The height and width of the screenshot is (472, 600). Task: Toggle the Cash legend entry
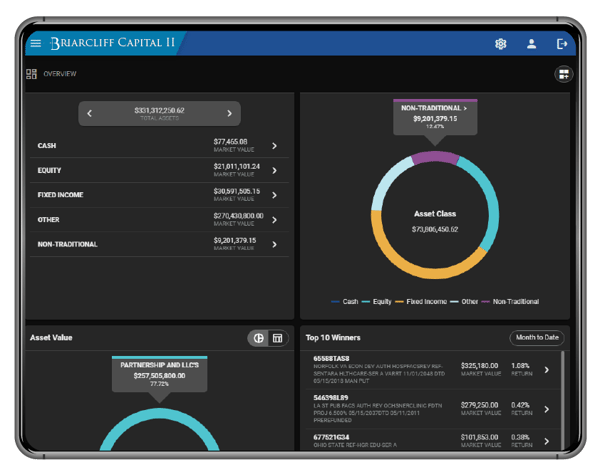[345, 302]
